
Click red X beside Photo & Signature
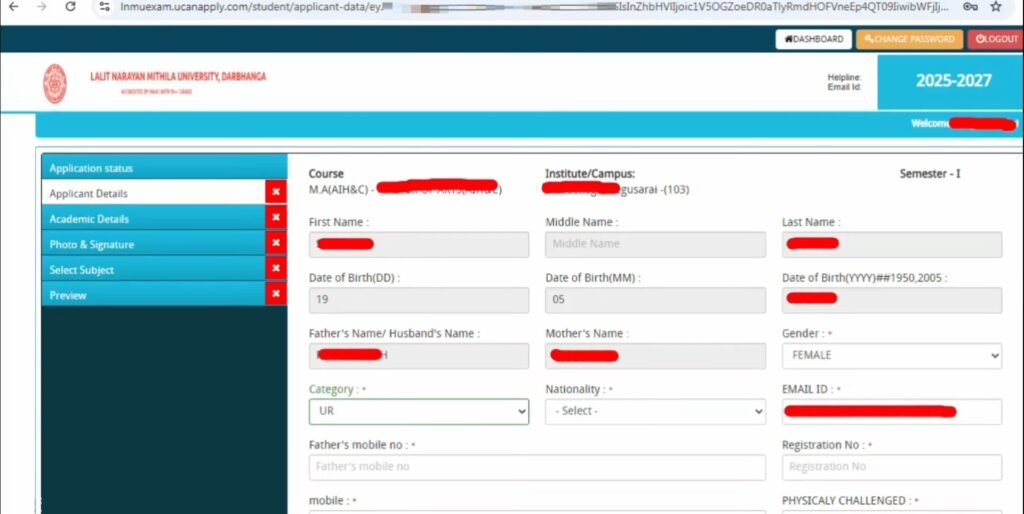click(276, 243)
